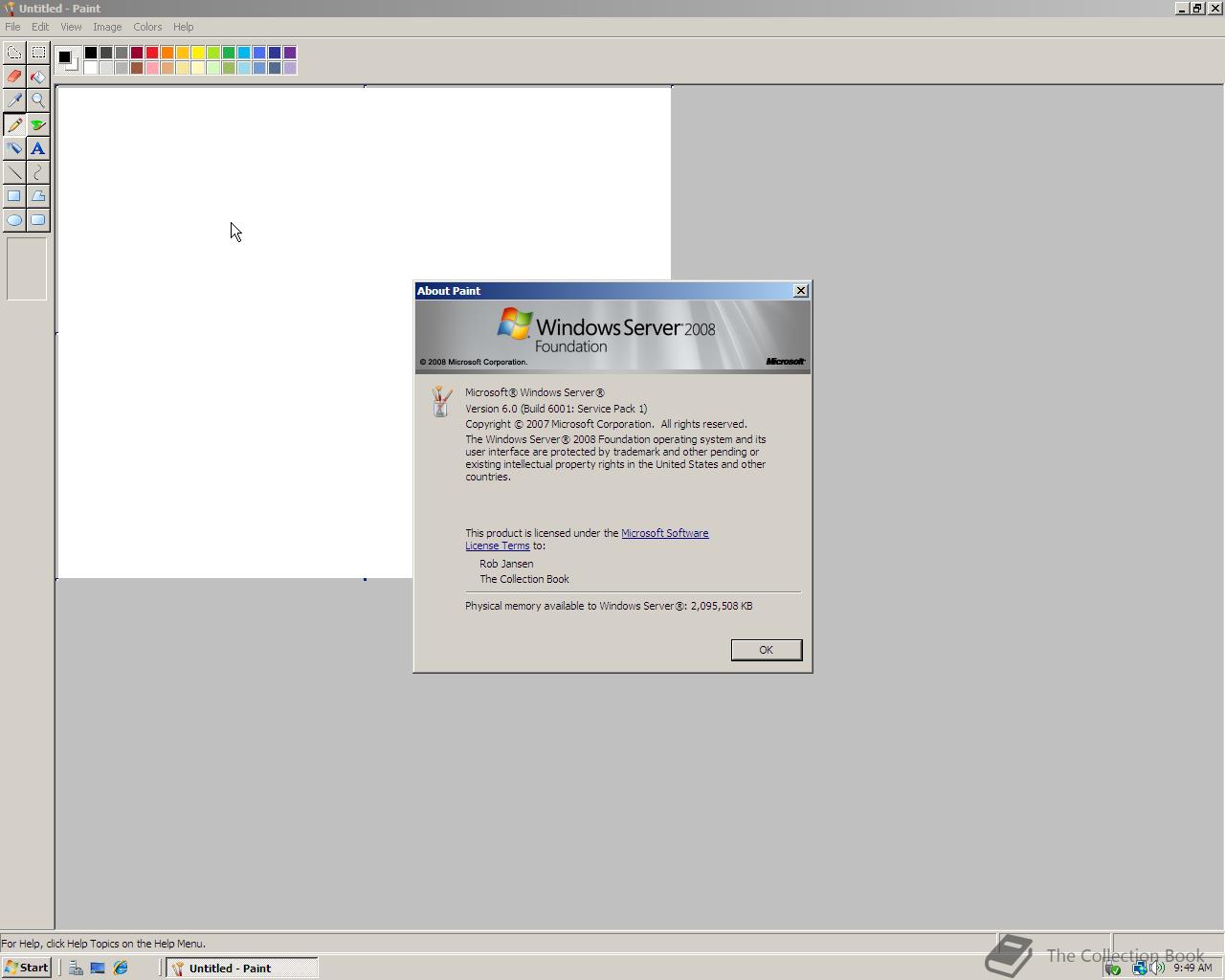This screenshot has height=980, width=1225.
Task: Select the Rectangle shape tool
Action: [14, 196]
